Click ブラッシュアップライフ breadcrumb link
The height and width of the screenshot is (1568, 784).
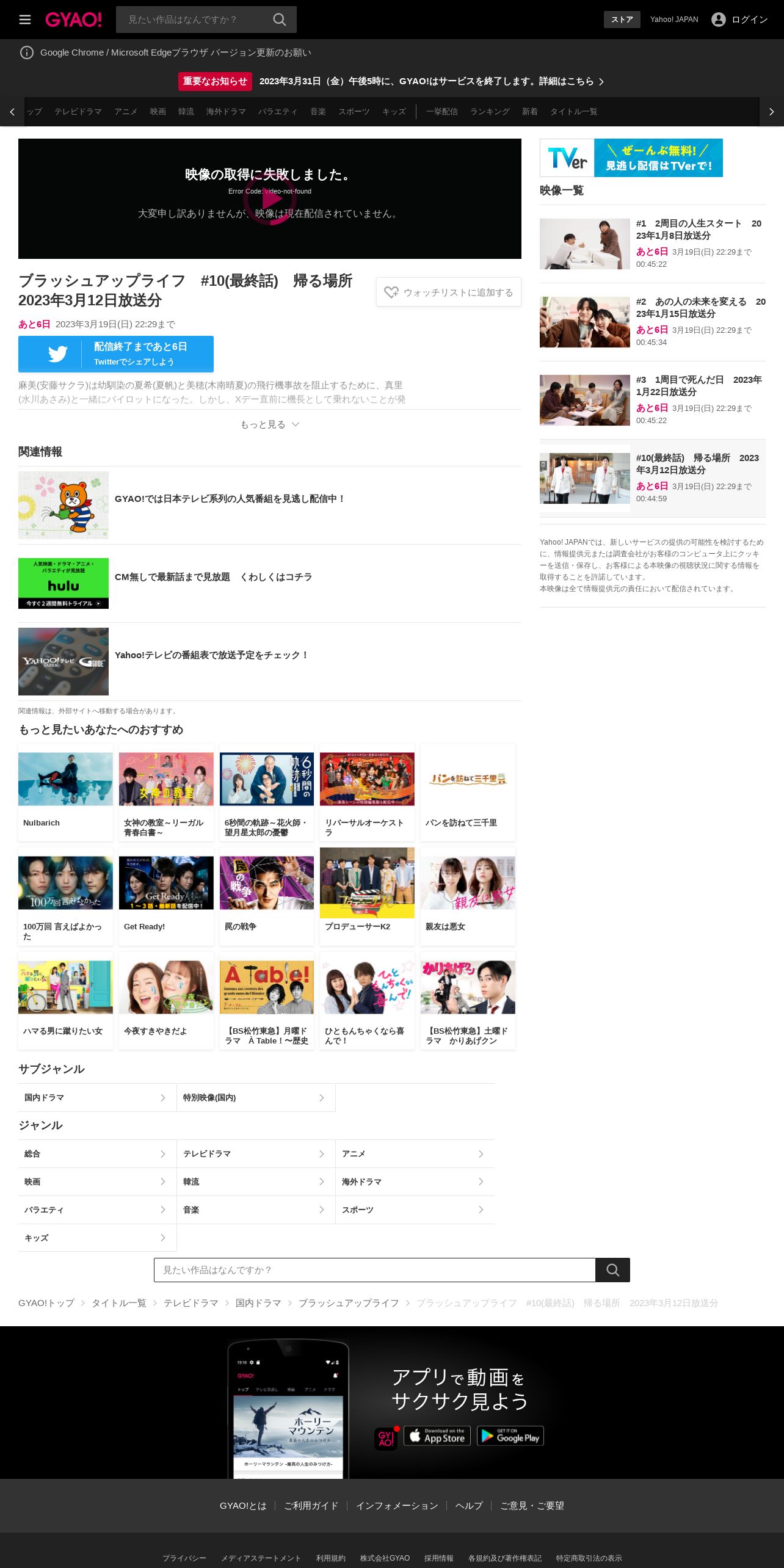pos(349,1303)
